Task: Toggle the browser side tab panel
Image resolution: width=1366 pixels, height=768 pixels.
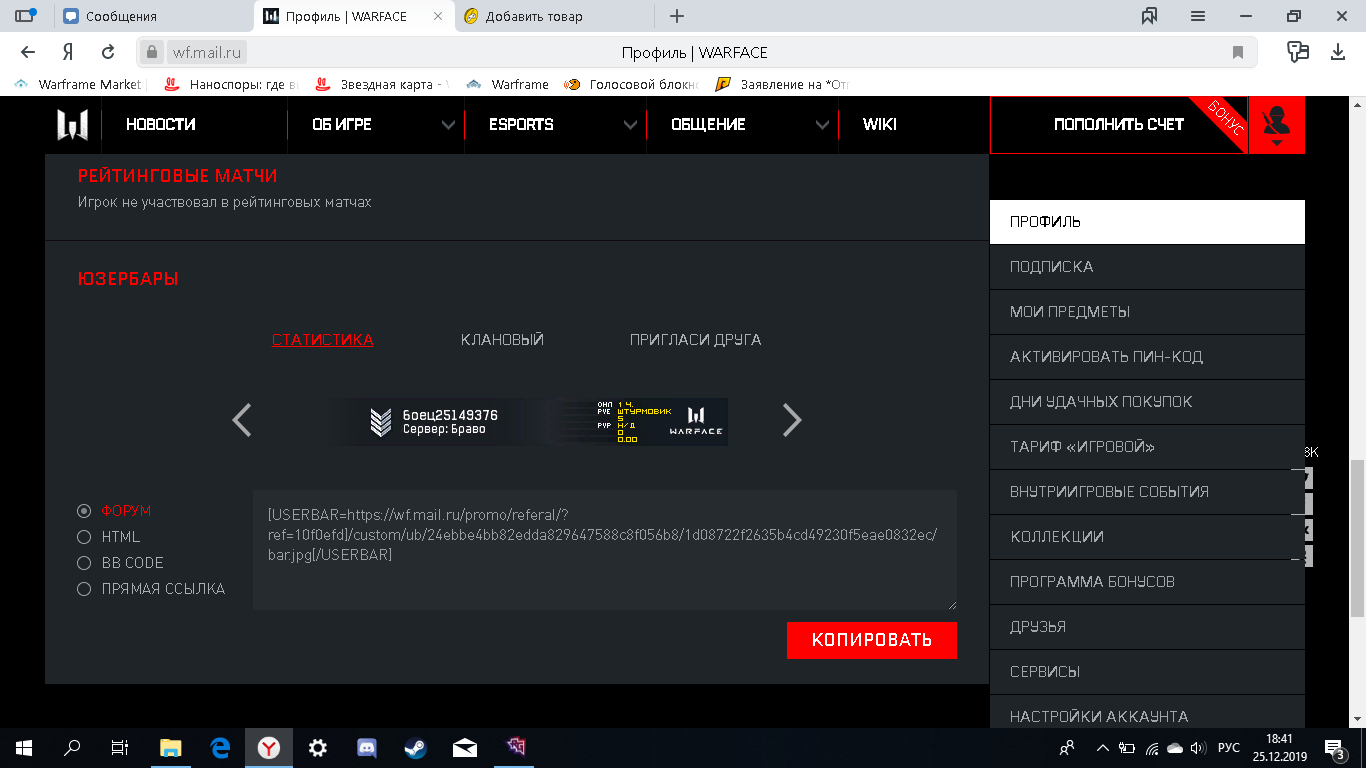Action: tap(25, 16)
